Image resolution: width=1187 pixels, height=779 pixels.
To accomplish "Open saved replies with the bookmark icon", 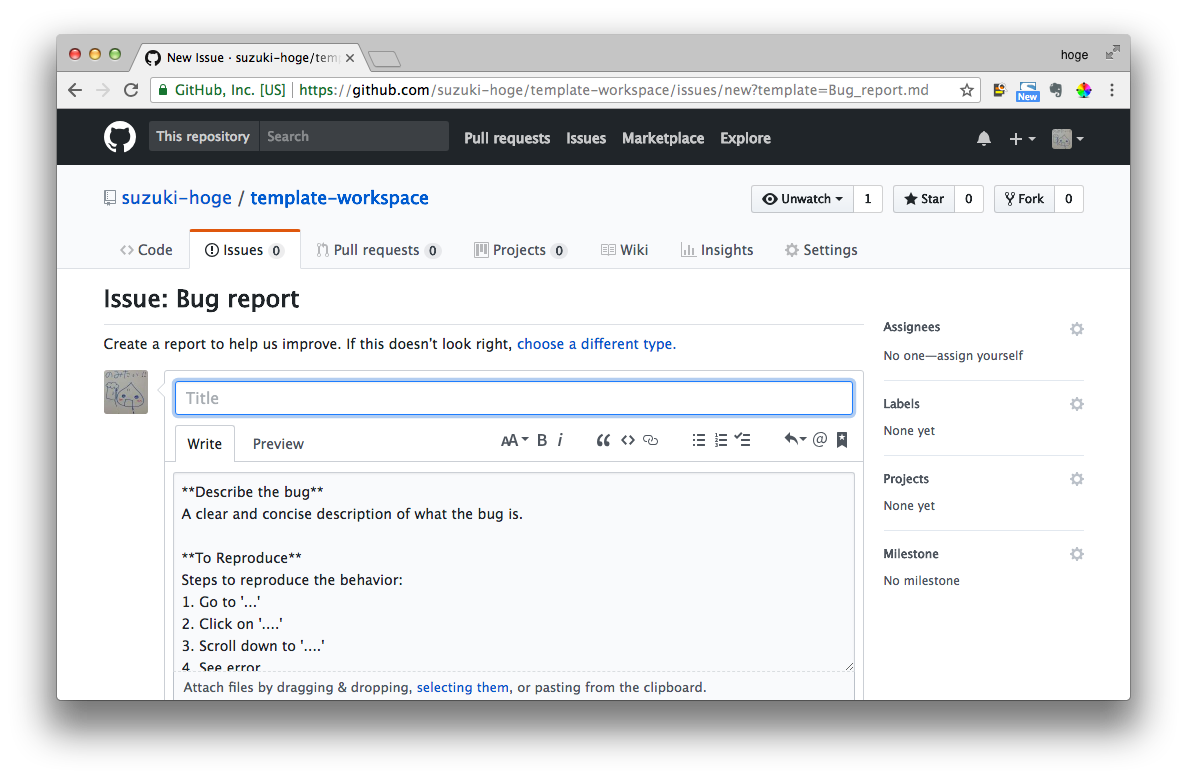I will (841, 440).
